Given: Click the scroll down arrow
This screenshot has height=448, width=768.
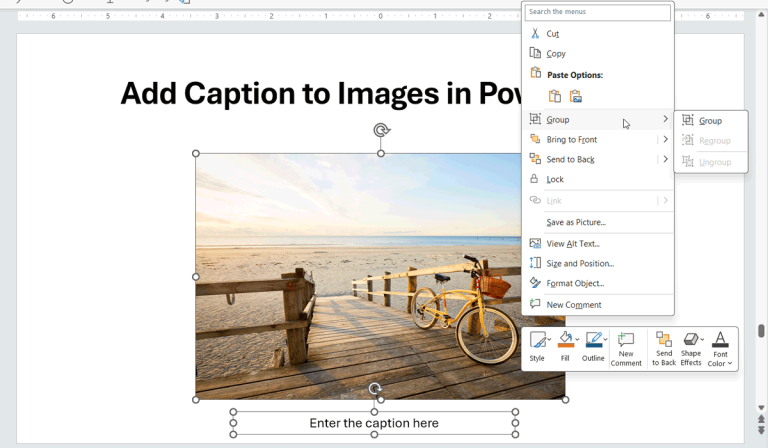Looking at the screenshot, I should (761, 407).
